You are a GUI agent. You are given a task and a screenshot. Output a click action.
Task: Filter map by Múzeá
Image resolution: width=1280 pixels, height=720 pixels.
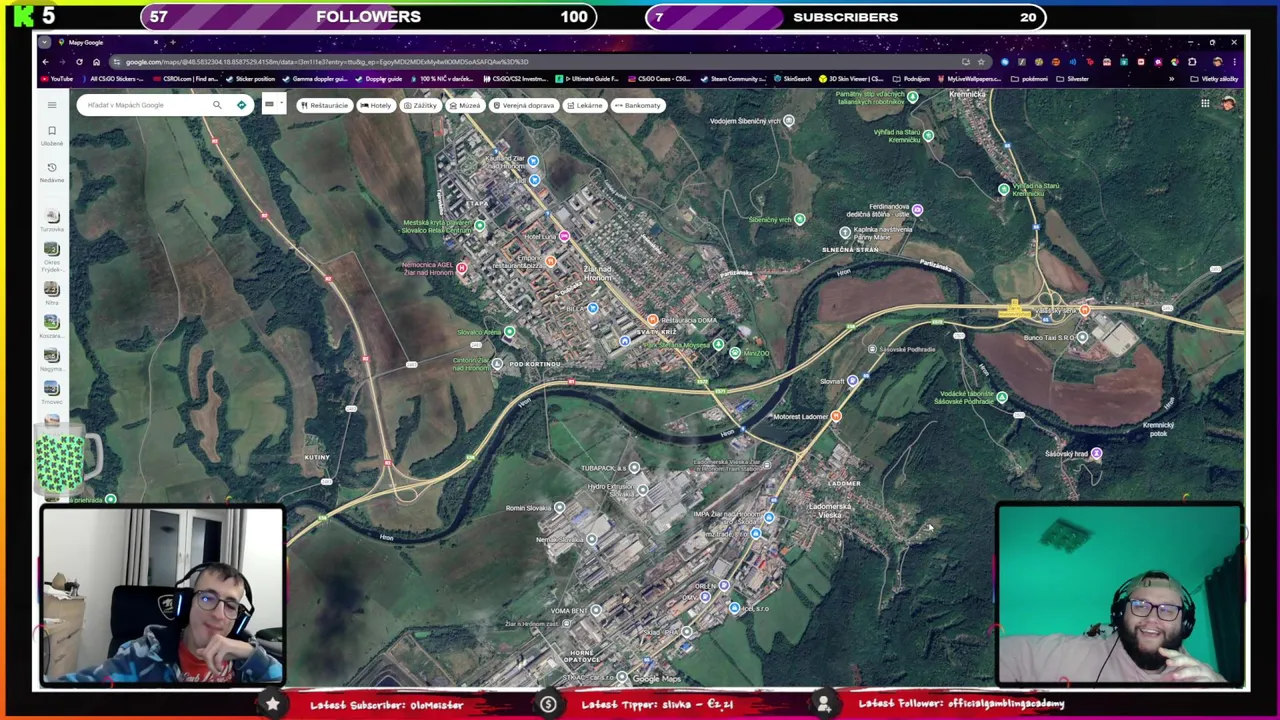(465, 105)
